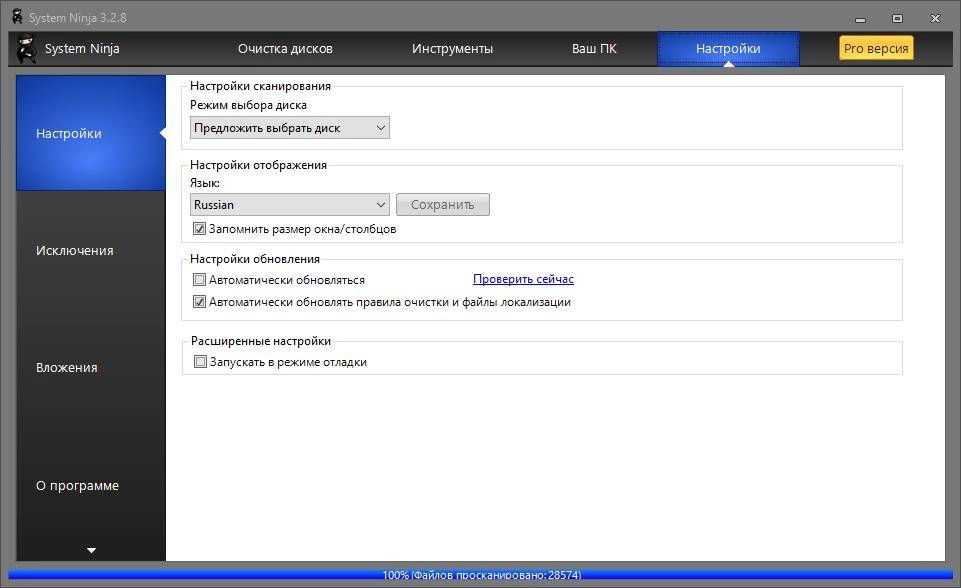This screenshot has width=961, height=588.
Task: Click the "Язык:" label
Action: point(205,183)
